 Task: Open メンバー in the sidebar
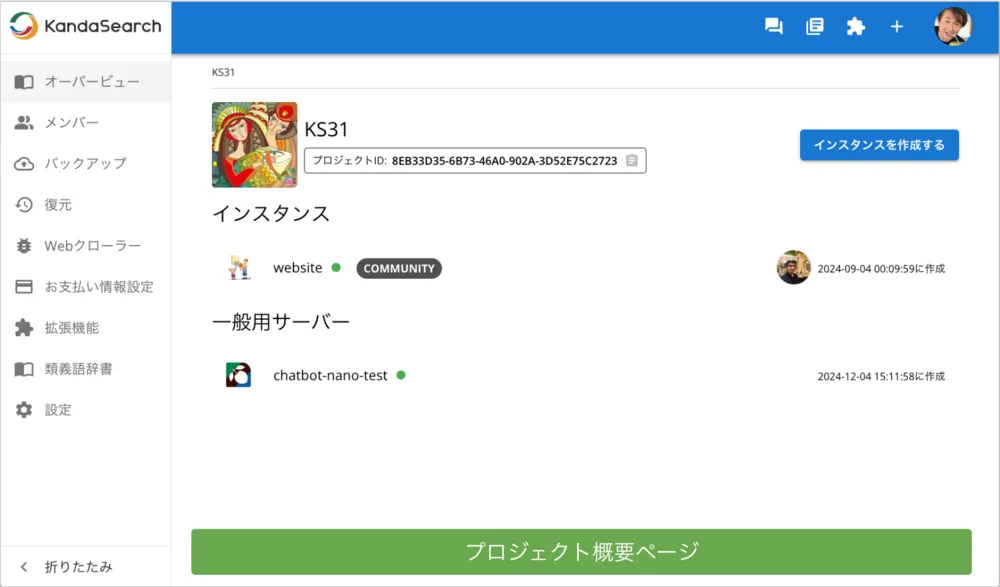[x=85, y=123]
